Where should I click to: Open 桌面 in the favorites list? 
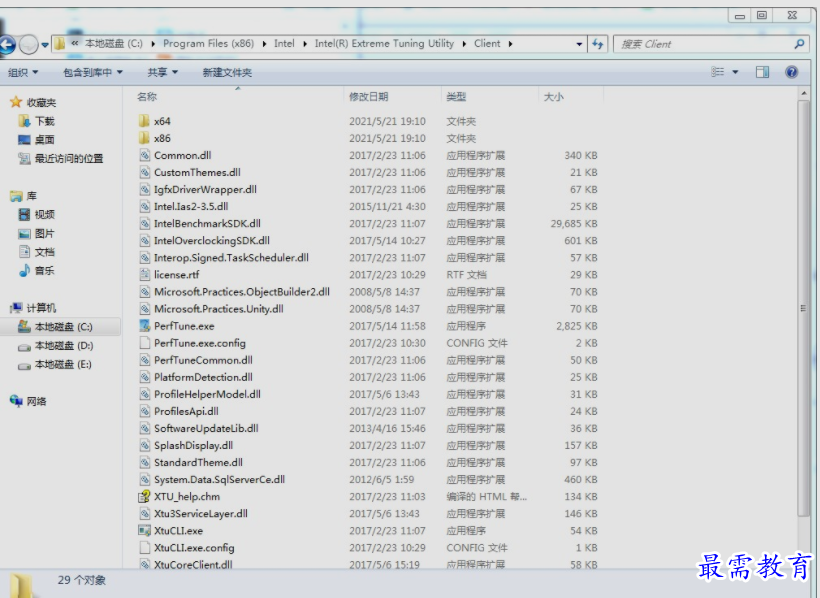click(44, 140)
